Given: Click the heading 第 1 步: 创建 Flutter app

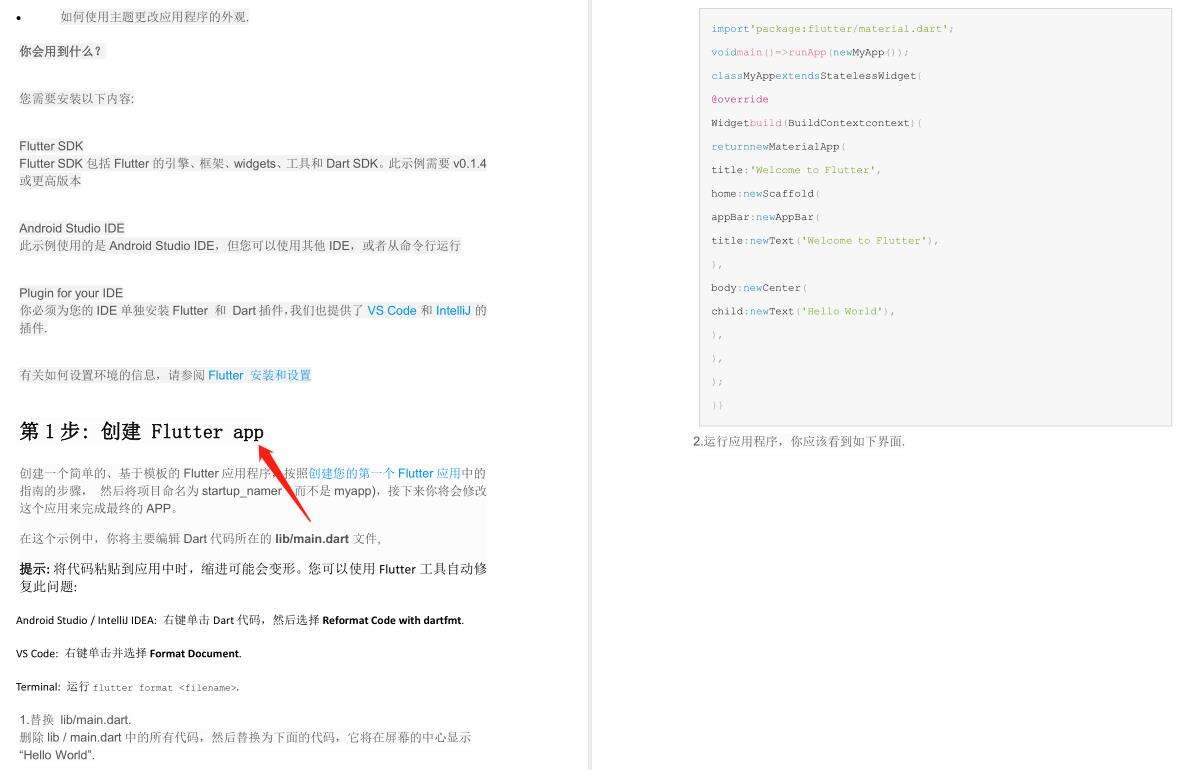Looking at the screenshot, I should (x=140, y=431).
